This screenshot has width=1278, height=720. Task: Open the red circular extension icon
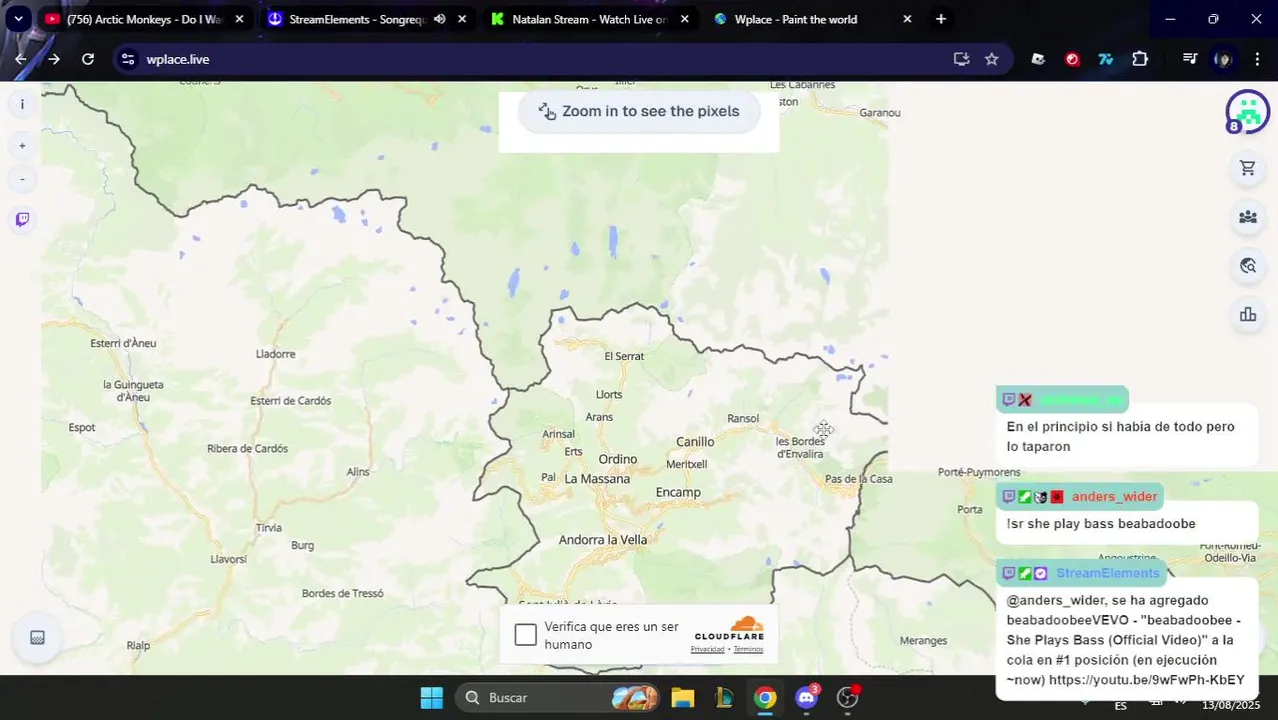[1072, 59]
